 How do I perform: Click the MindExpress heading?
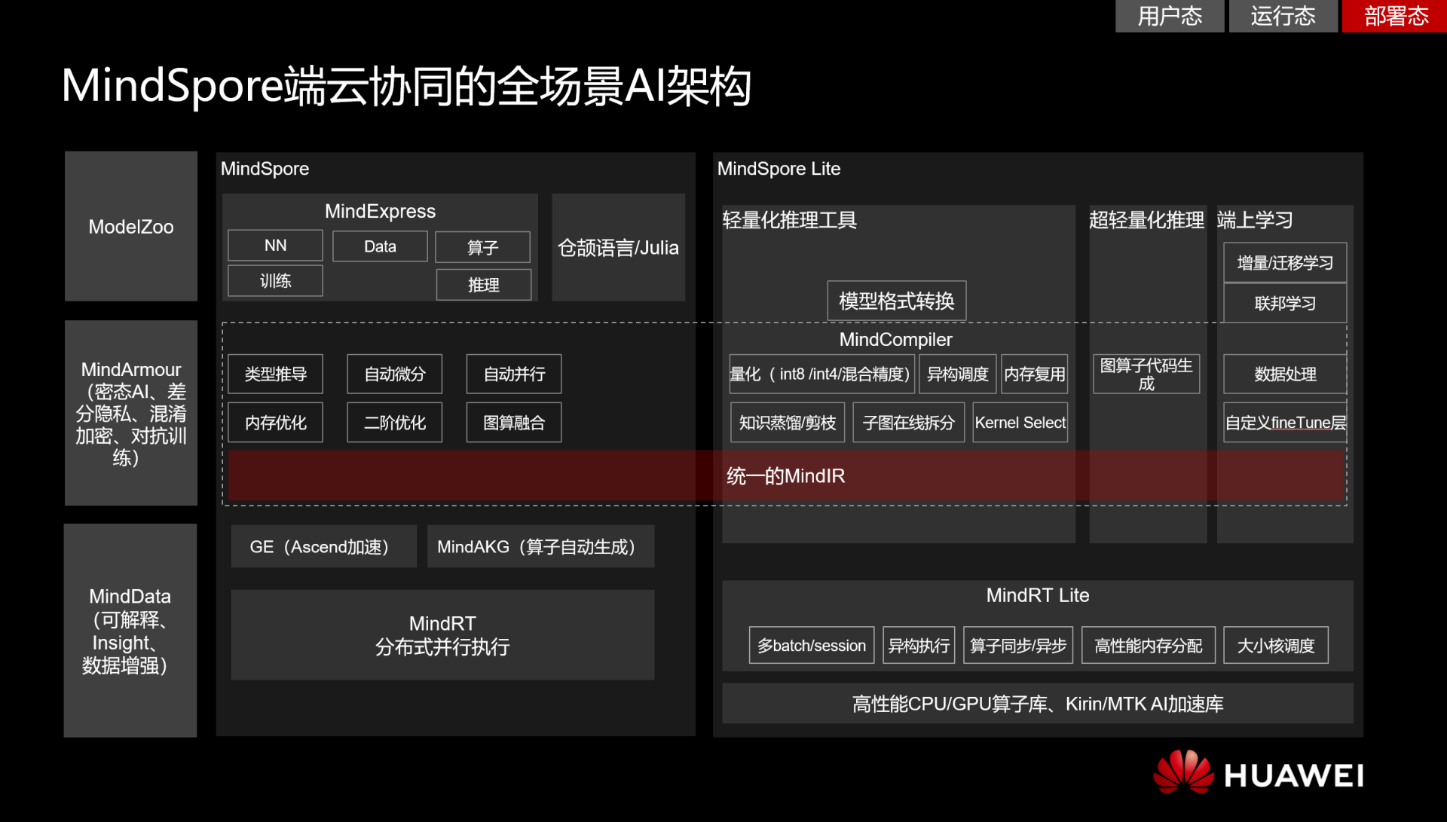[x=380, y=212]
